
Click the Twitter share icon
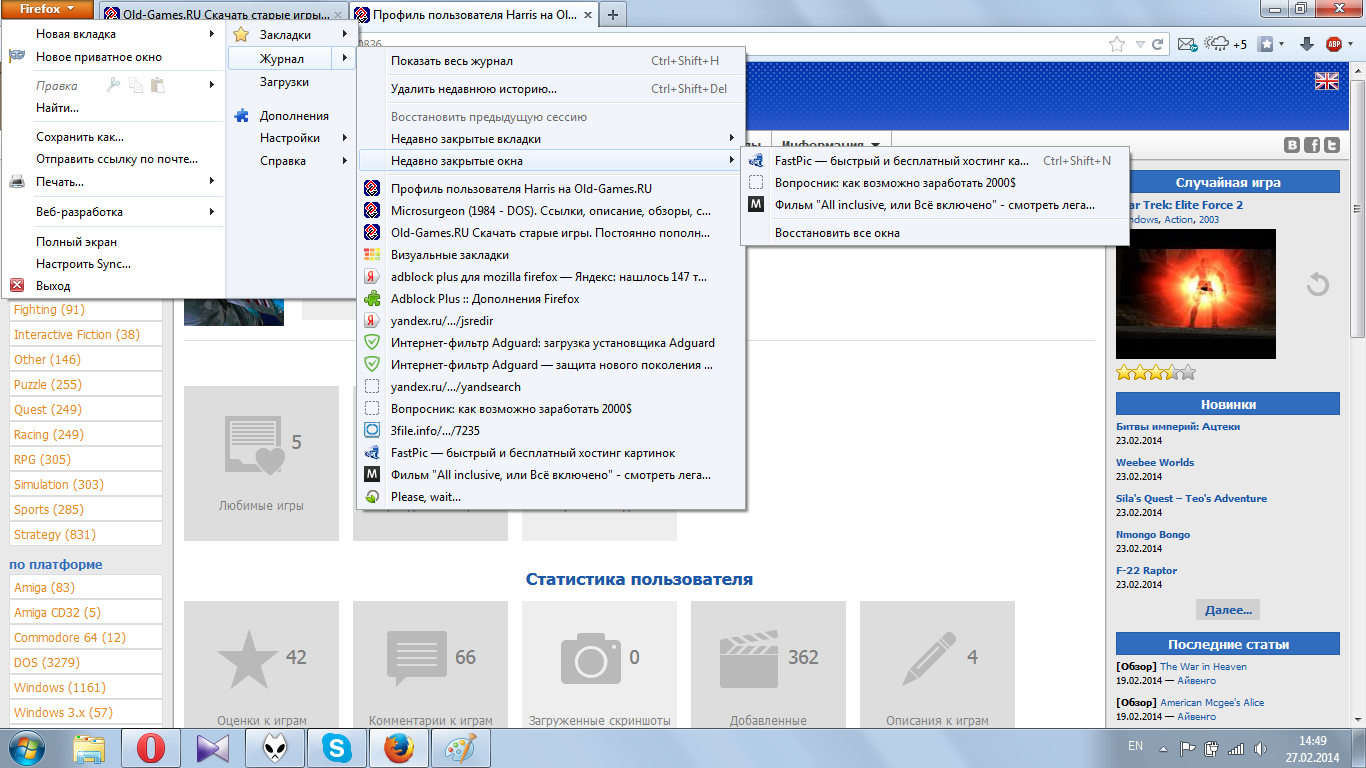pyautogui.click(x=1331, y=145)
